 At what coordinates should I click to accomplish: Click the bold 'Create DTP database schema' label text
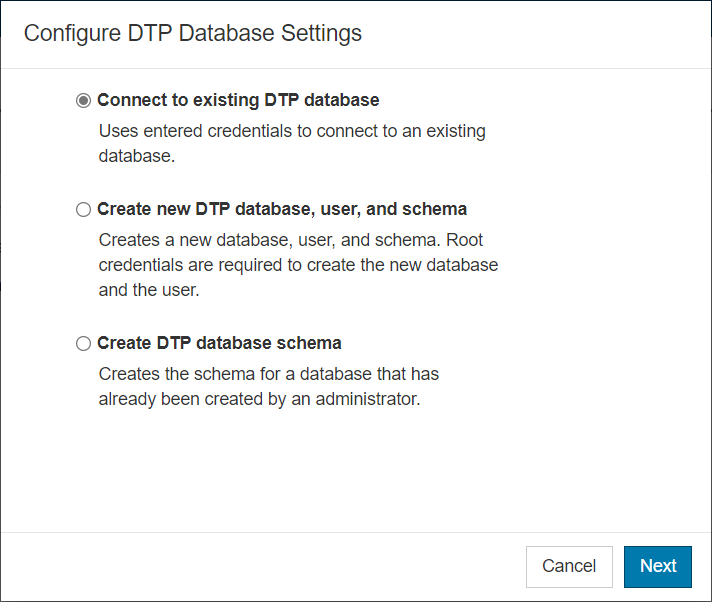pyautogui.click(x=219, y=343)
